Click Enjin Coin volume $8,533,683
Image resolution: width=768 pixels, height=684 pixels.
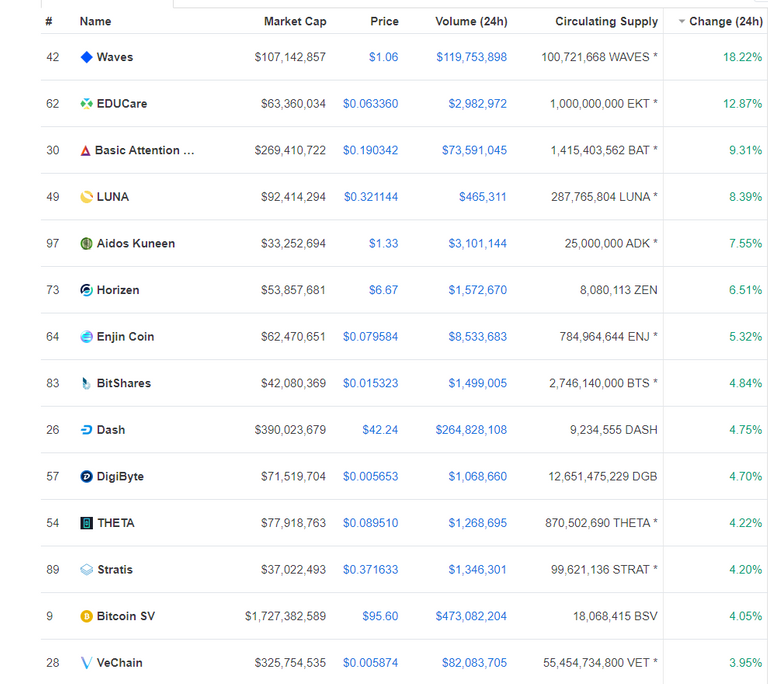(478, 337)
